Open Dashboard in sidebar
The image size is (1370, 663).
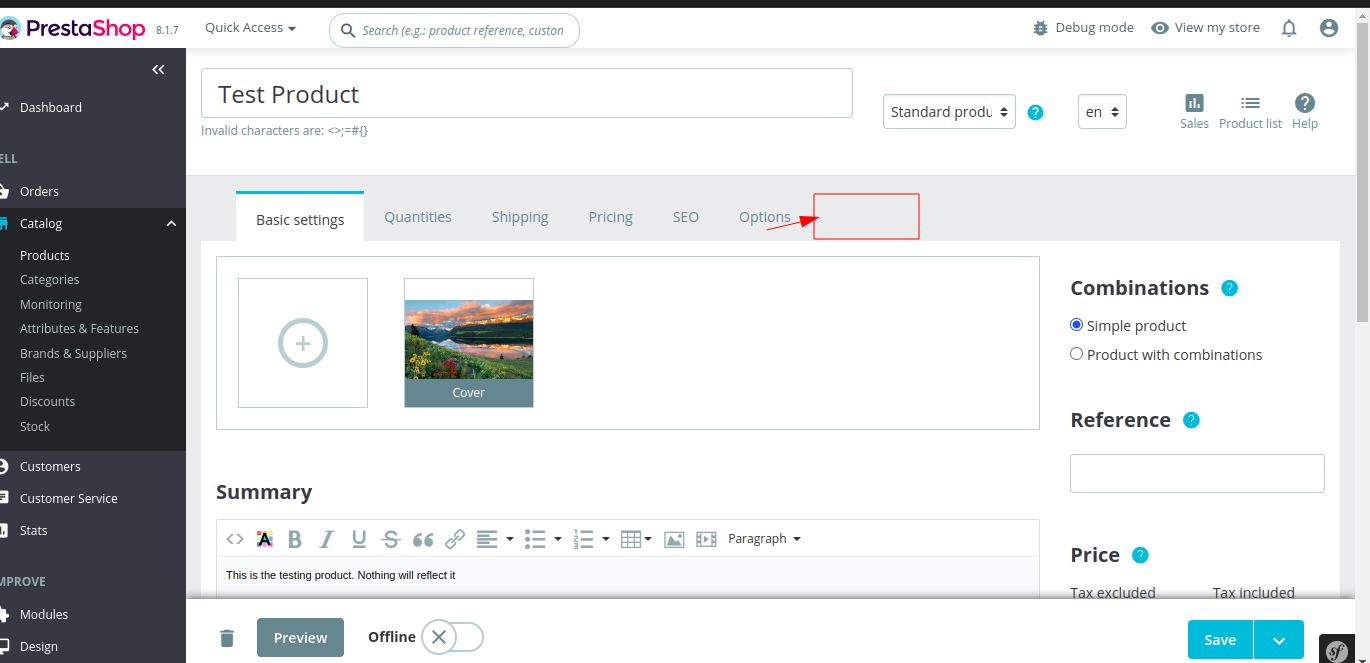[x=50, y=107]
